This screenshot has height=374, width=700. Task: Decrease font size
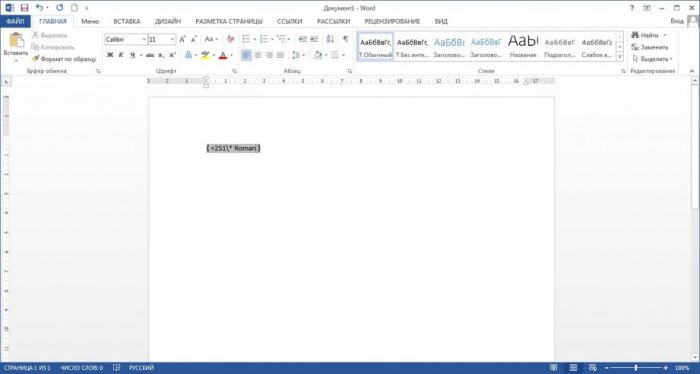194,39
